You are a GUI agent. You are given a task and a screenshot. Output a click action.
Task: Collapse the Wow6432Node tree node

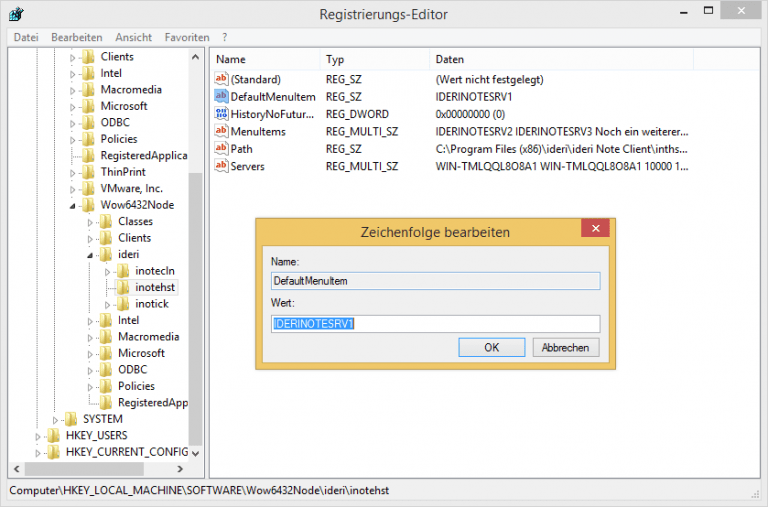tap(72, 206)
